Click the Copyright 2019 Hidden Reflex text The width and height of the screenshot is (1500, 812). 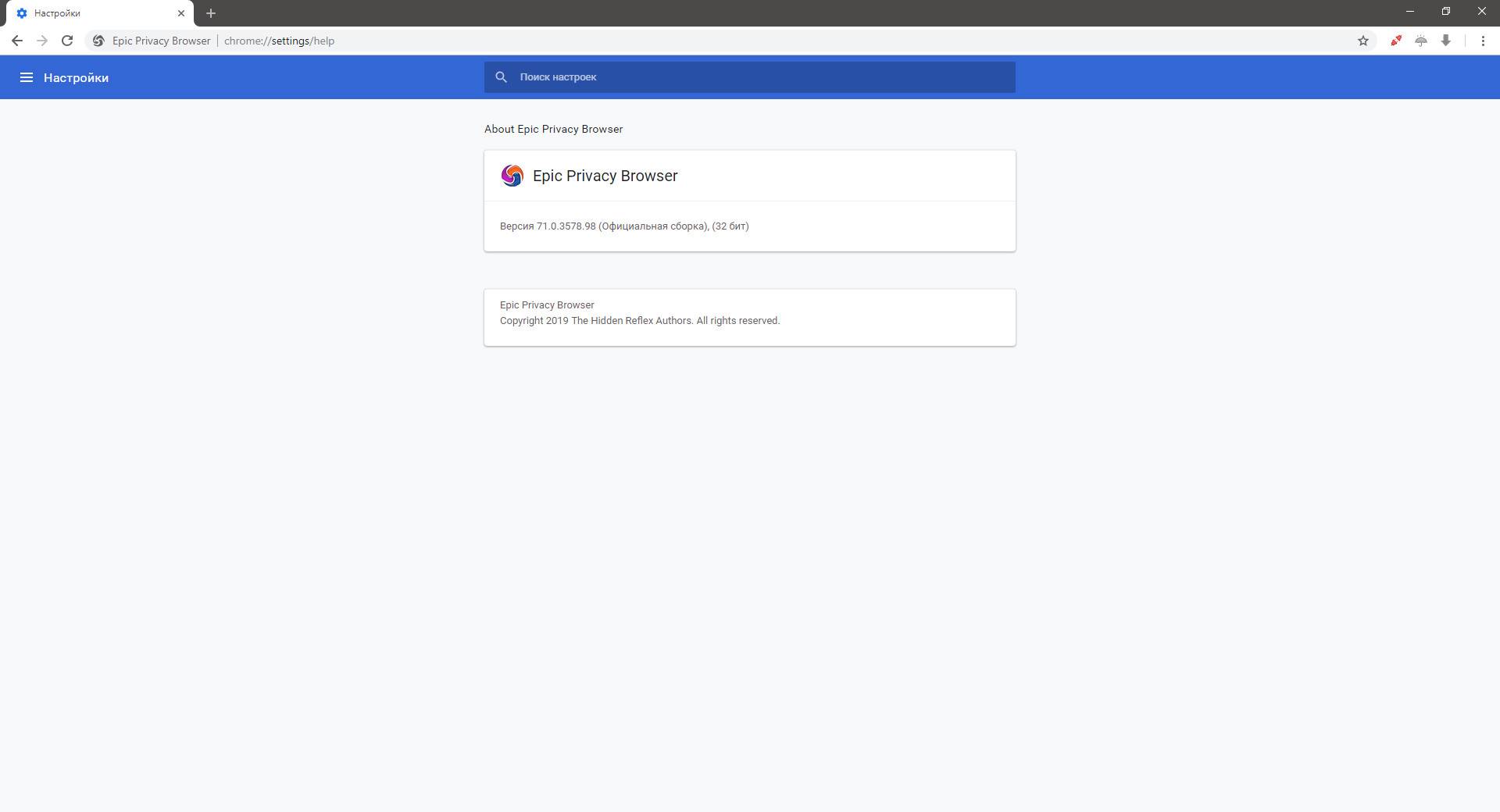point(640,321)
